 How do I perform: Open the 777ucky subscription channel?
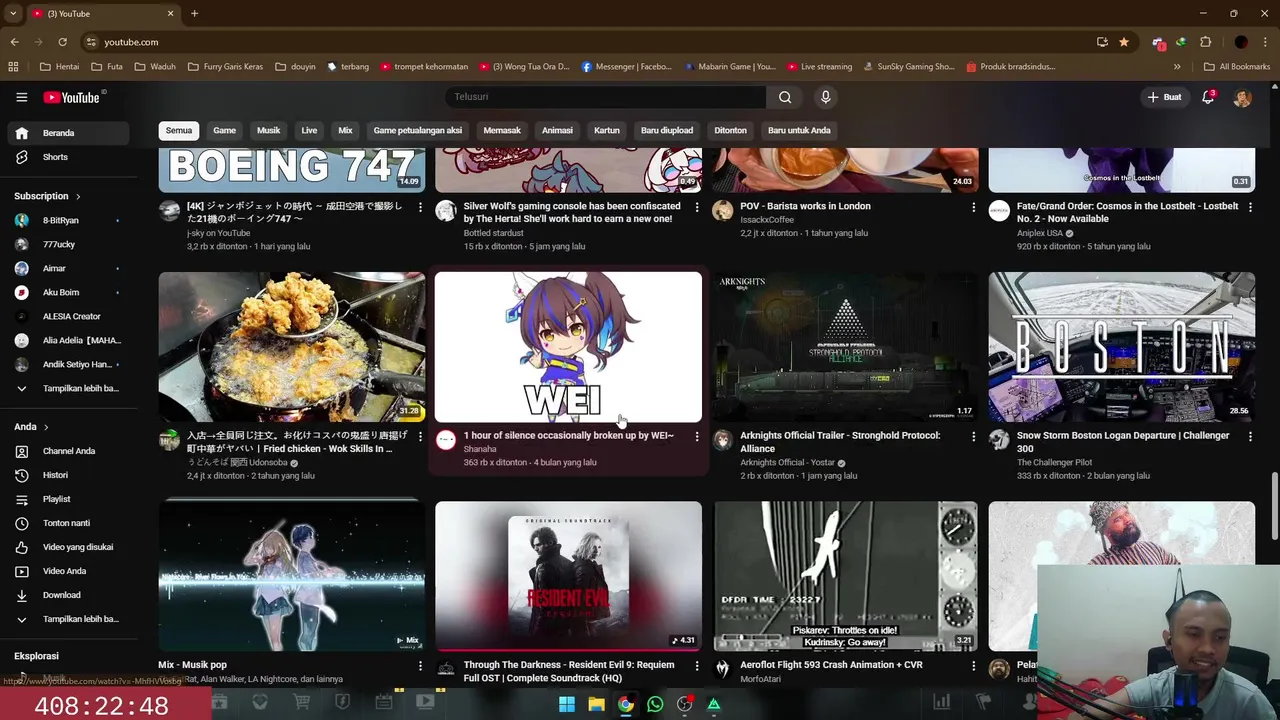coord(68,244)
